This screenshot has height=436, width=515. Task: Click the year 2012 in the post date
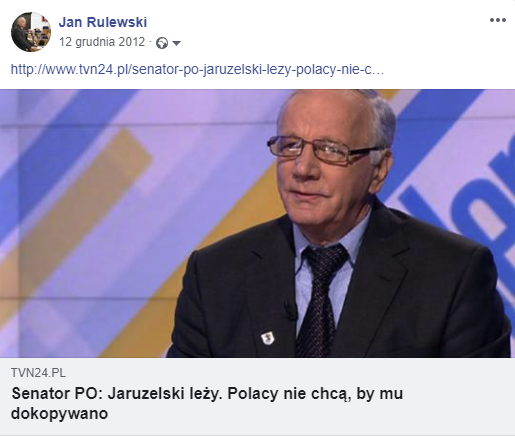tap(131, 42)
